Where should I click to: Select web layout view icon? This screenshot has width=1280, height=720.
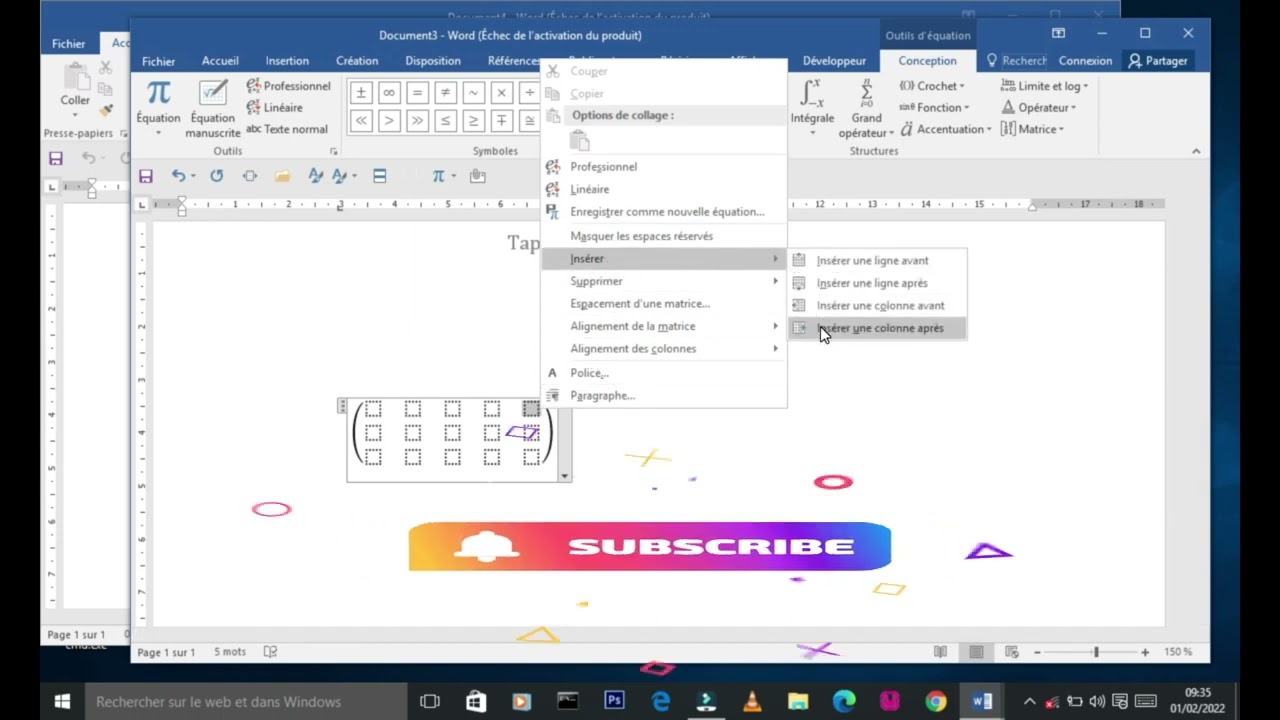point(1011,652)
